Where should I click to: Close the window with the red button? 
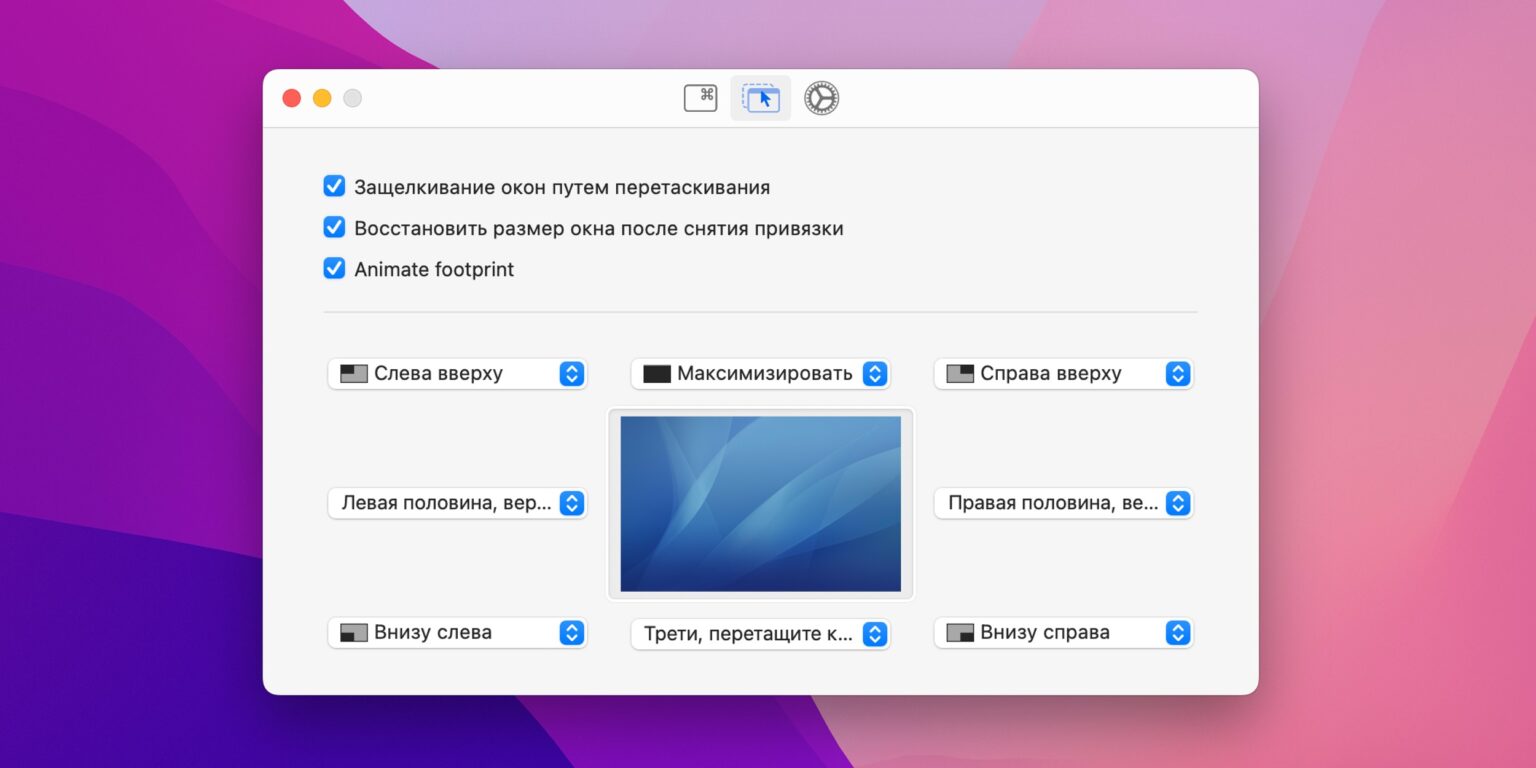tap(292, 98)
